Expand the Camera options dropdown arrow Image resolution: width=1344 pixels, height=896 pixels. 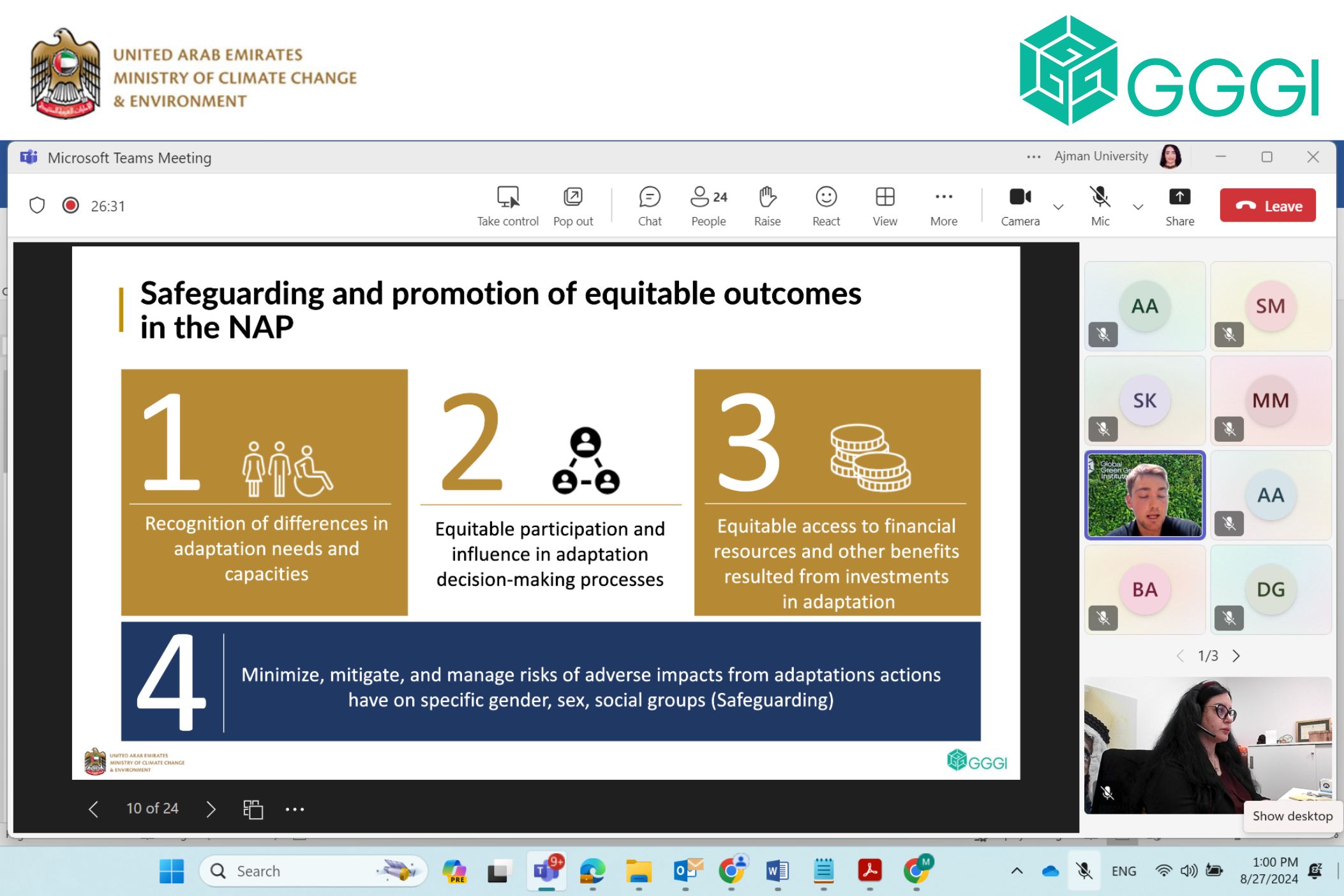click(x=1058, y=207)
